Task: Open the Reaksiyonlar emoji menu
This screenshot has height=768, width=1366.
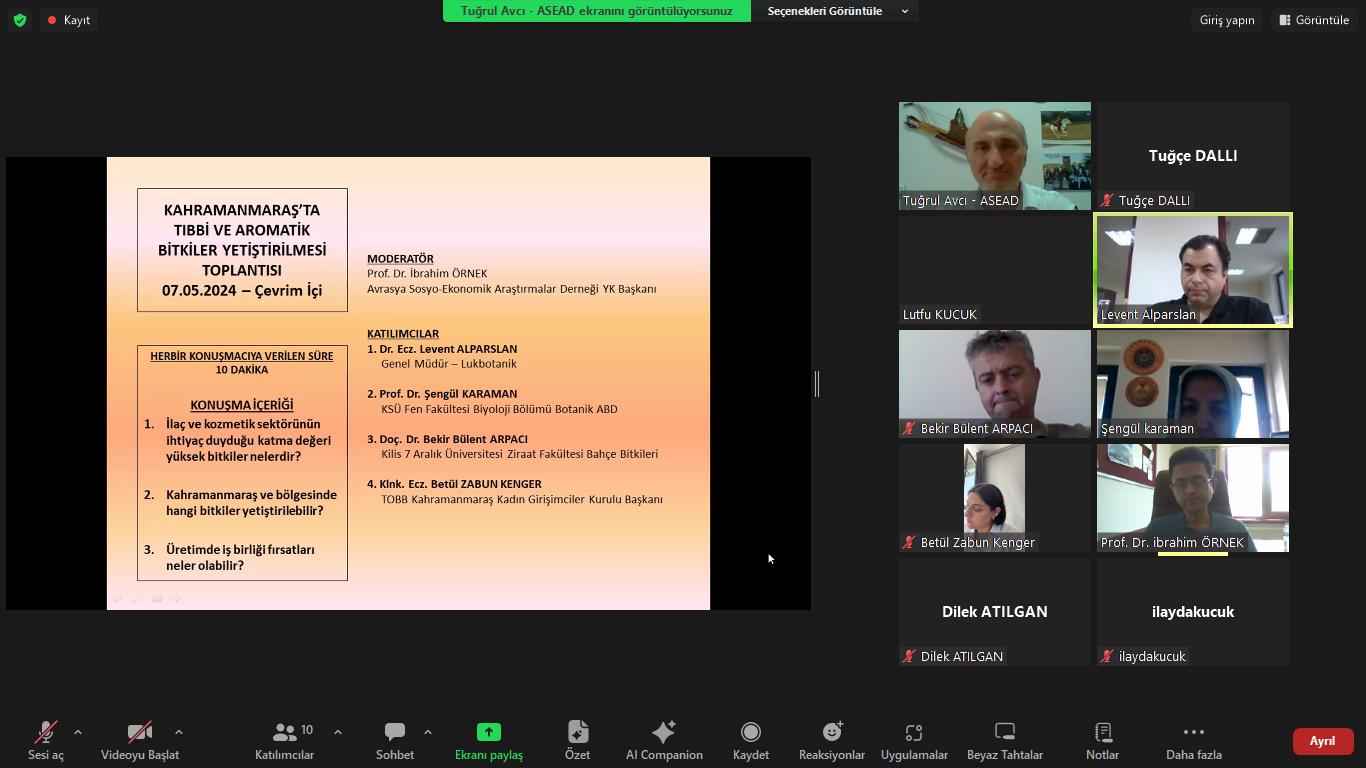Action: 831,740
